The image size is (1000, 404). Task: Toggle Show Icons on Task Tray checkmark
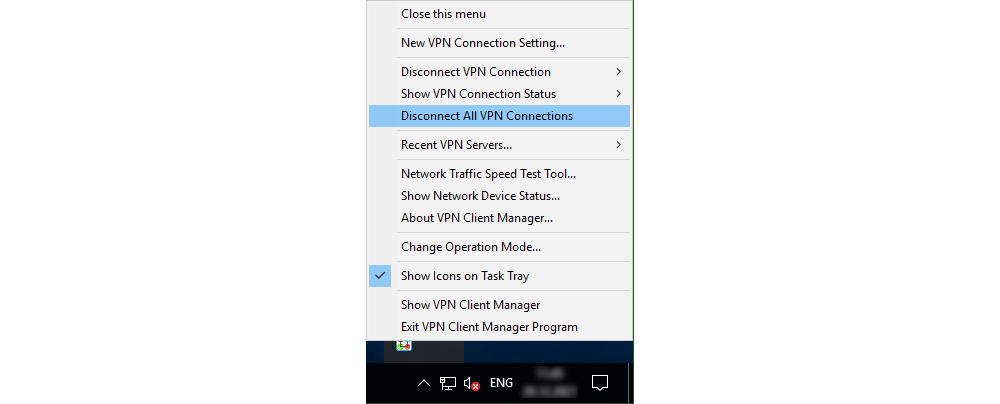coord(380,276)
